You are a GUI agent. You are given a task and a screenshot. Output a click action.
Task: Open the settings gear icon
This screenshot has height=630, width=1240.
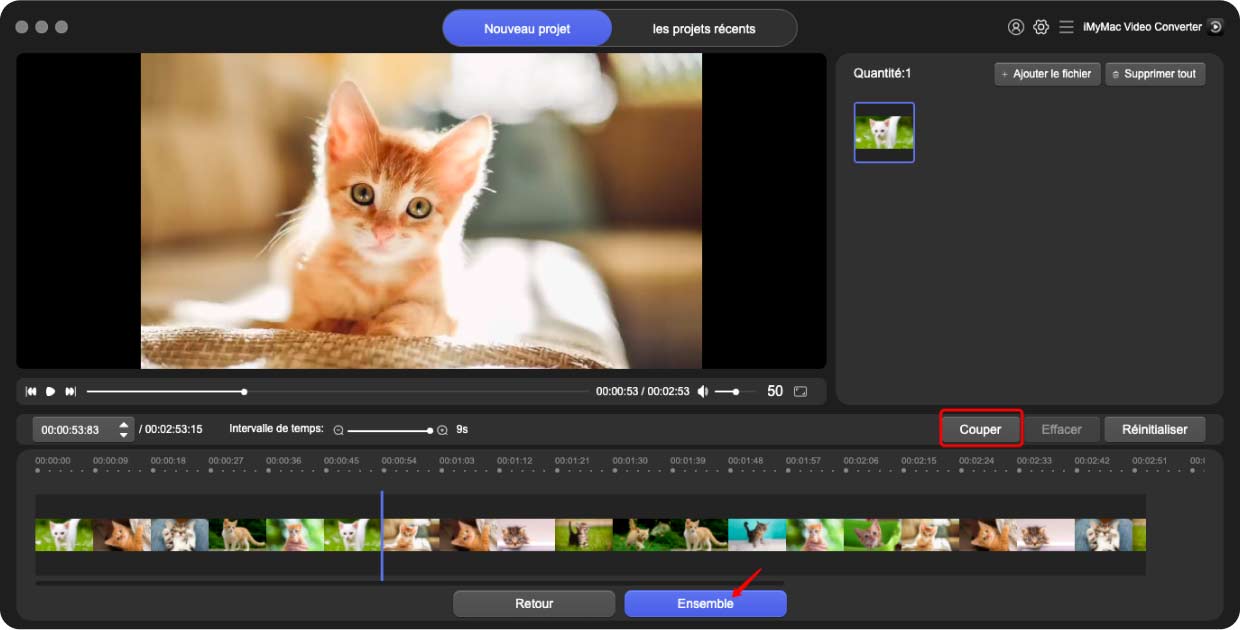[1041, 27]
